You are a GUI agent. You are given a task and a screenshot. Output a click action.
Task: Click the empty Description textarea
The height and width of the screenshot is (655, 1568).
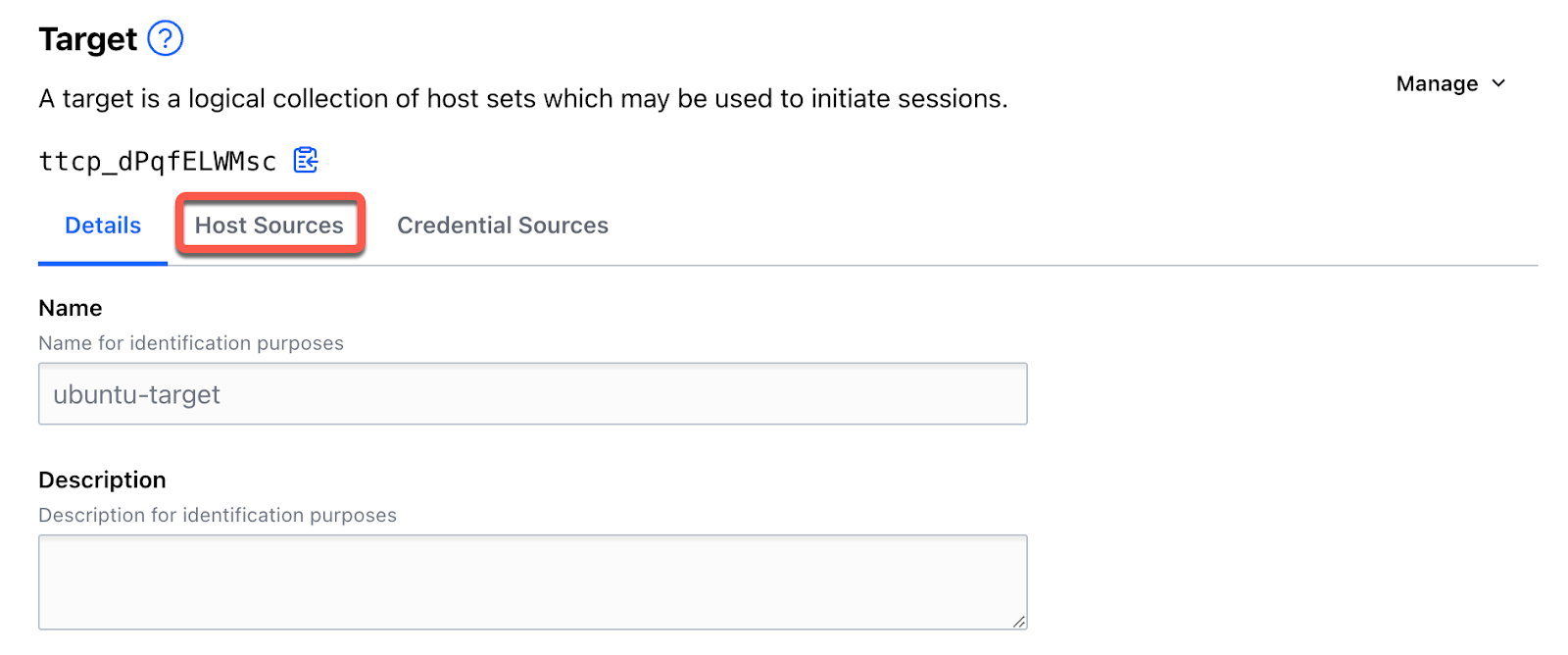pyautogui.click(x=531, y=580)
